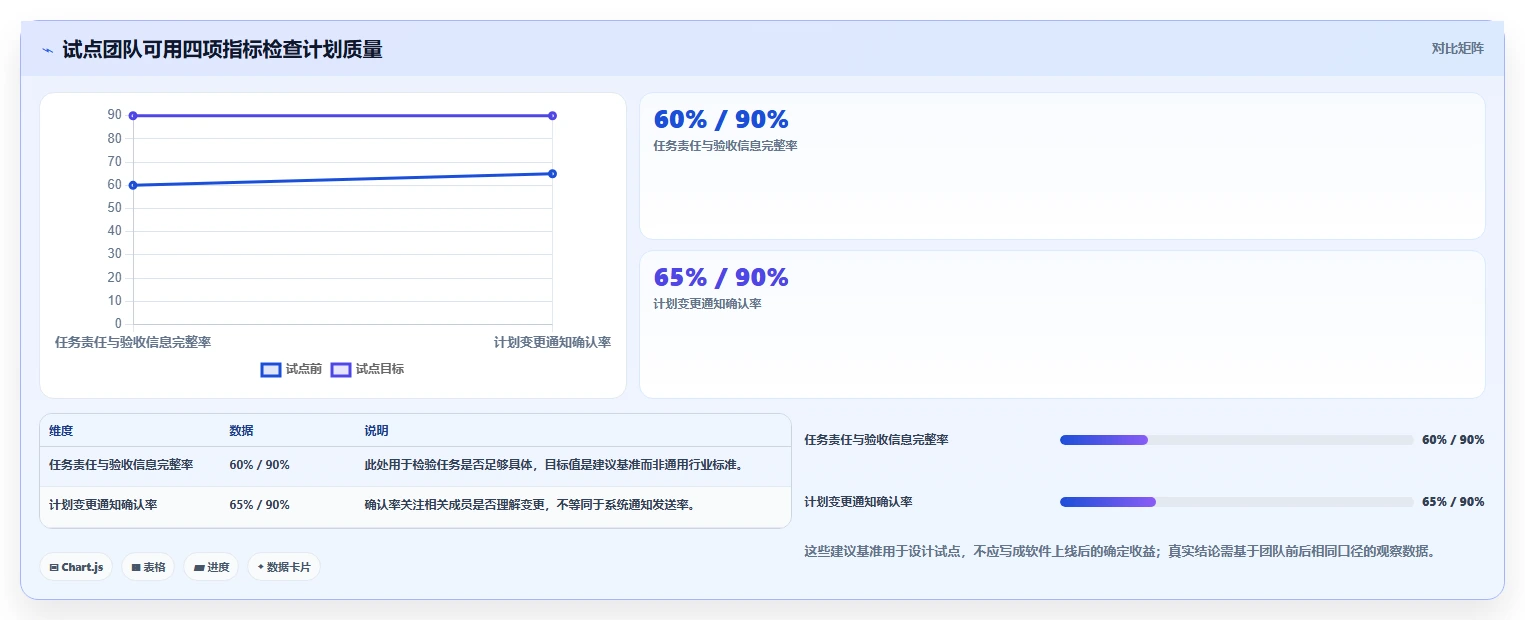
Task: Click the 对比矩阵 label in the header
Action: point(1457,48)
